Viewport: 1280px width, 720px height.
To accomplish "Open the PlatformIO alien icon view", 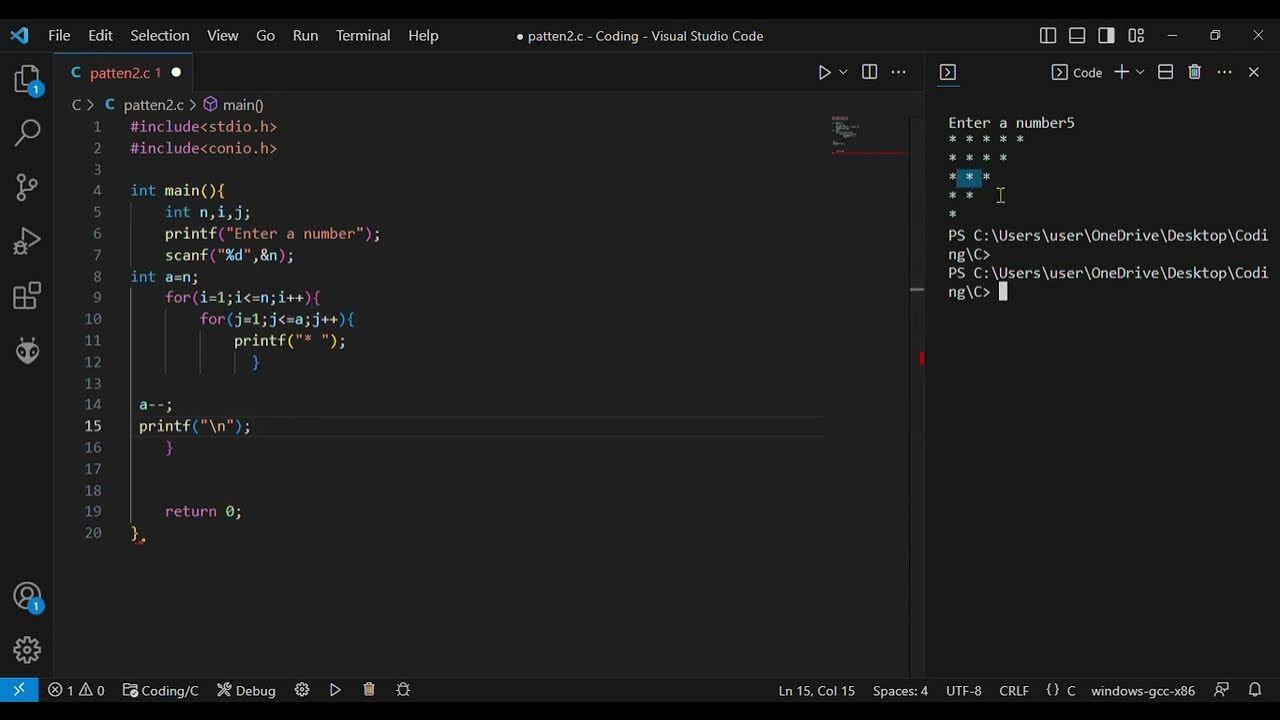I will point(27,350).
